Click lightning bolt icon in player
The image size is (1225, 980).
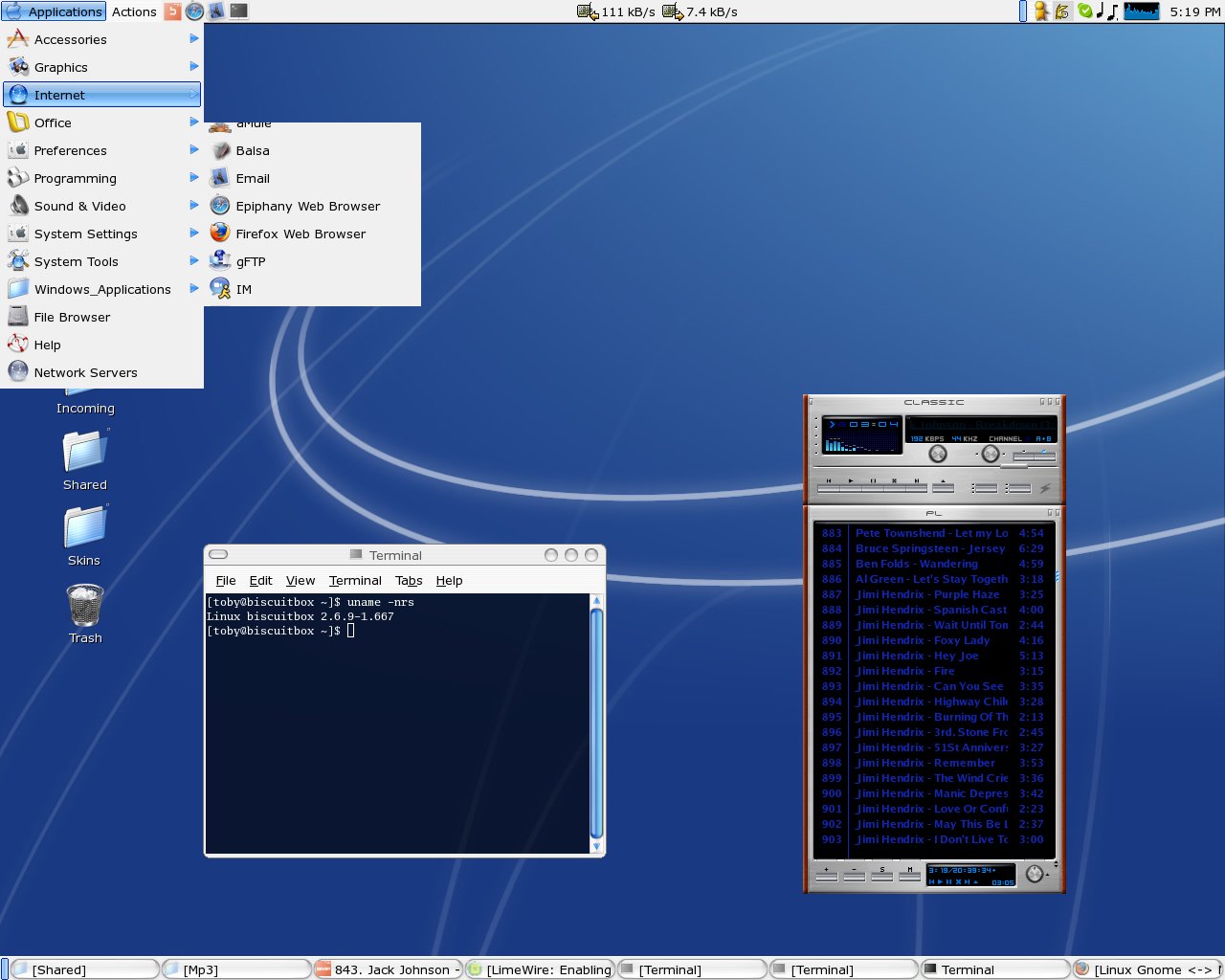click(x=1045, y=488)
